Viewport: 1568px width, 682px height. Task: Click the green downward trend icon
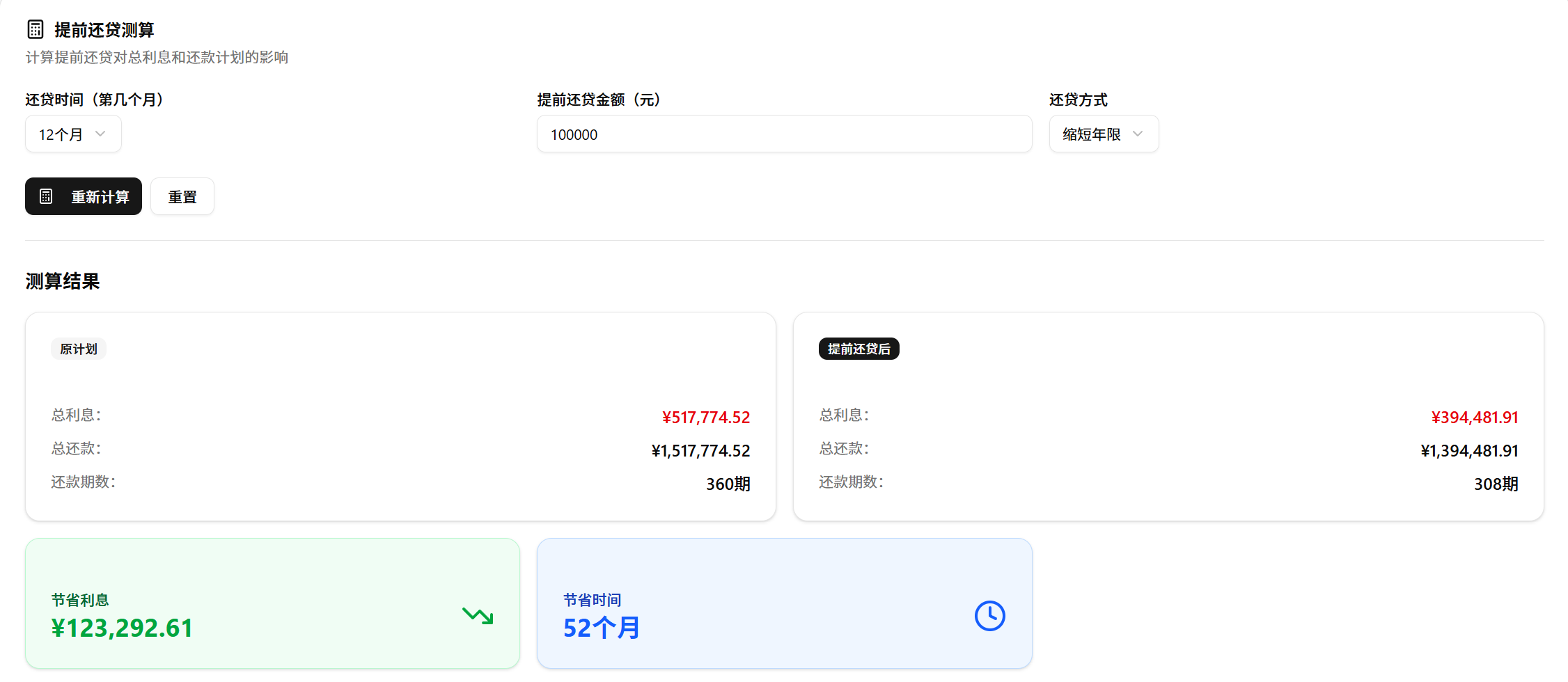(x=478, y=615)
